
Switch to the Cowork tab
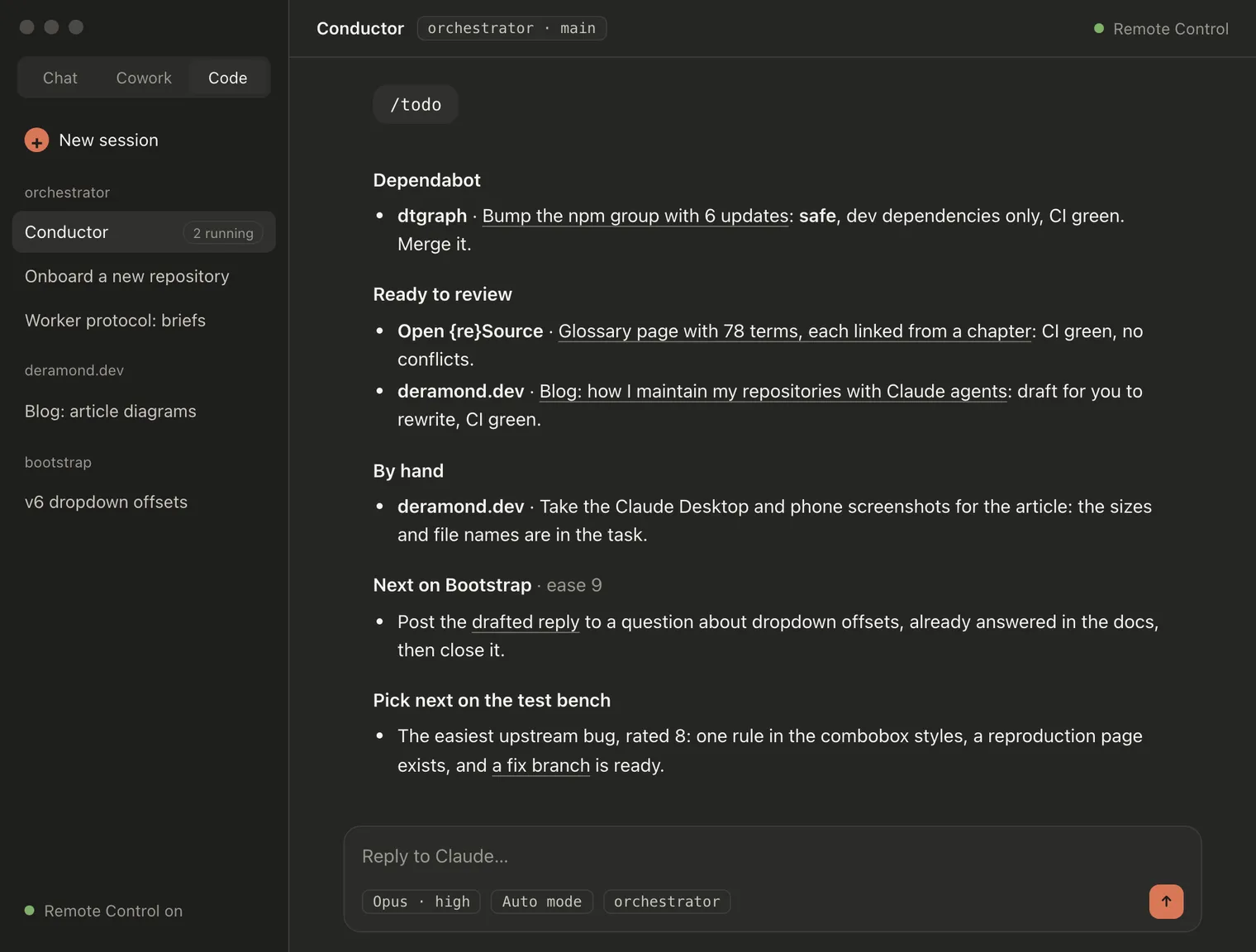(x=144, y=78)
